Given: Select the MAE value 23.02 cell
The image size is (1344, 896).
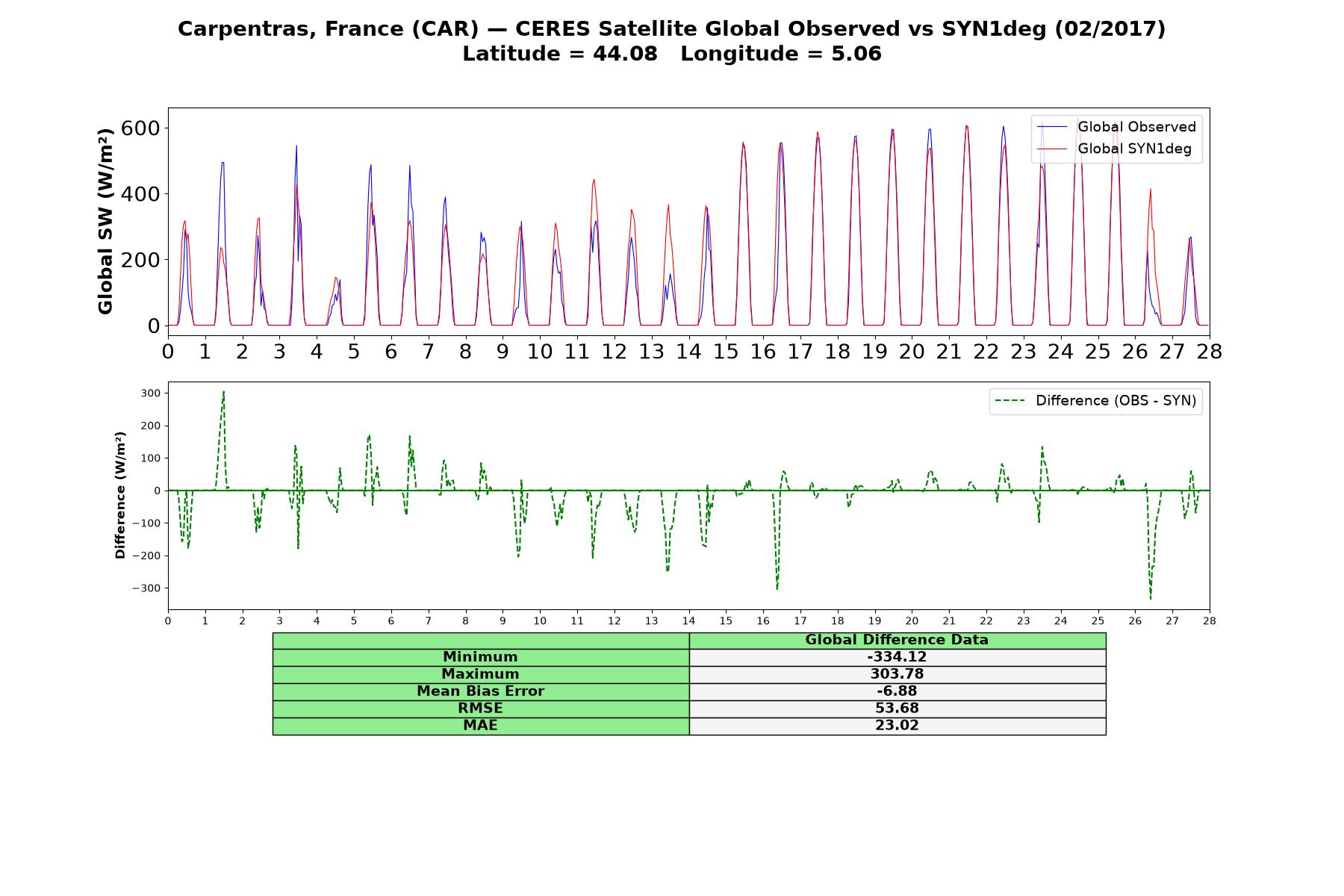Looking at the screenshot, I should tap(897, 726).
